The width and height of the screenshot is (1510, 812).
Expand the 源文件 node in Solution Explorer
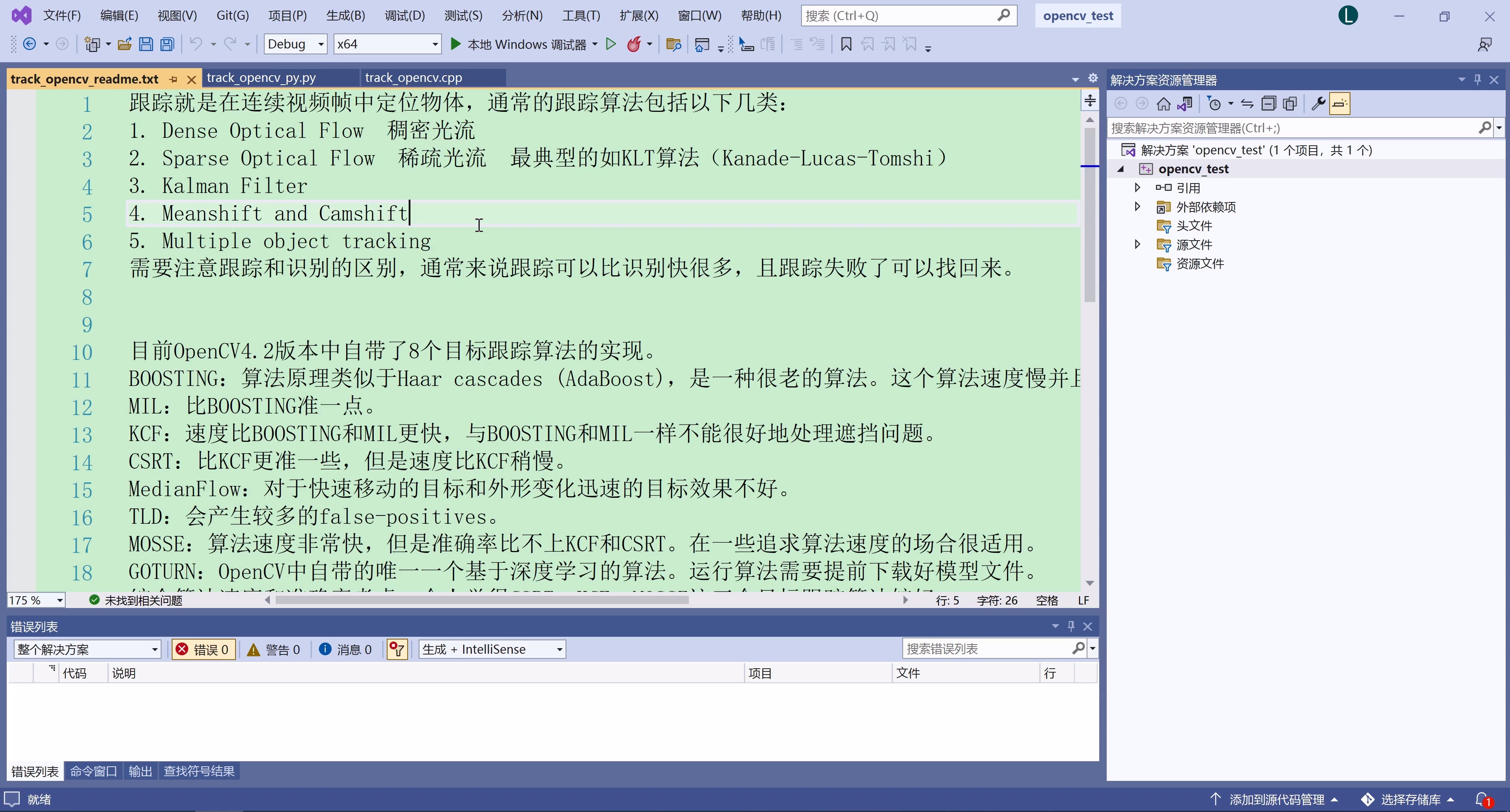[x=1137, y=245]
